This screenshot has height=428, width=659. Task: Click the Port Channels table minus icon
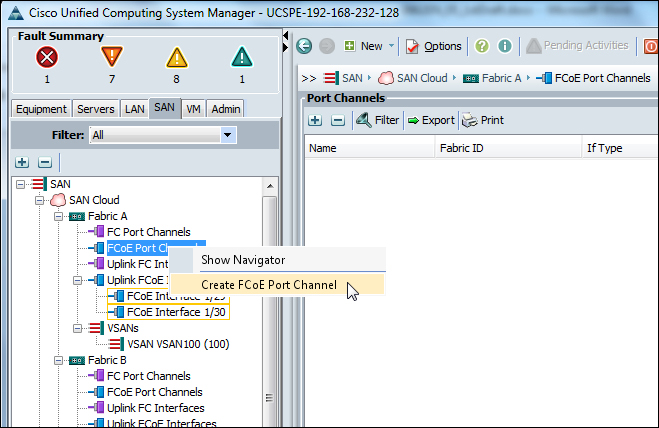point(338,121)
